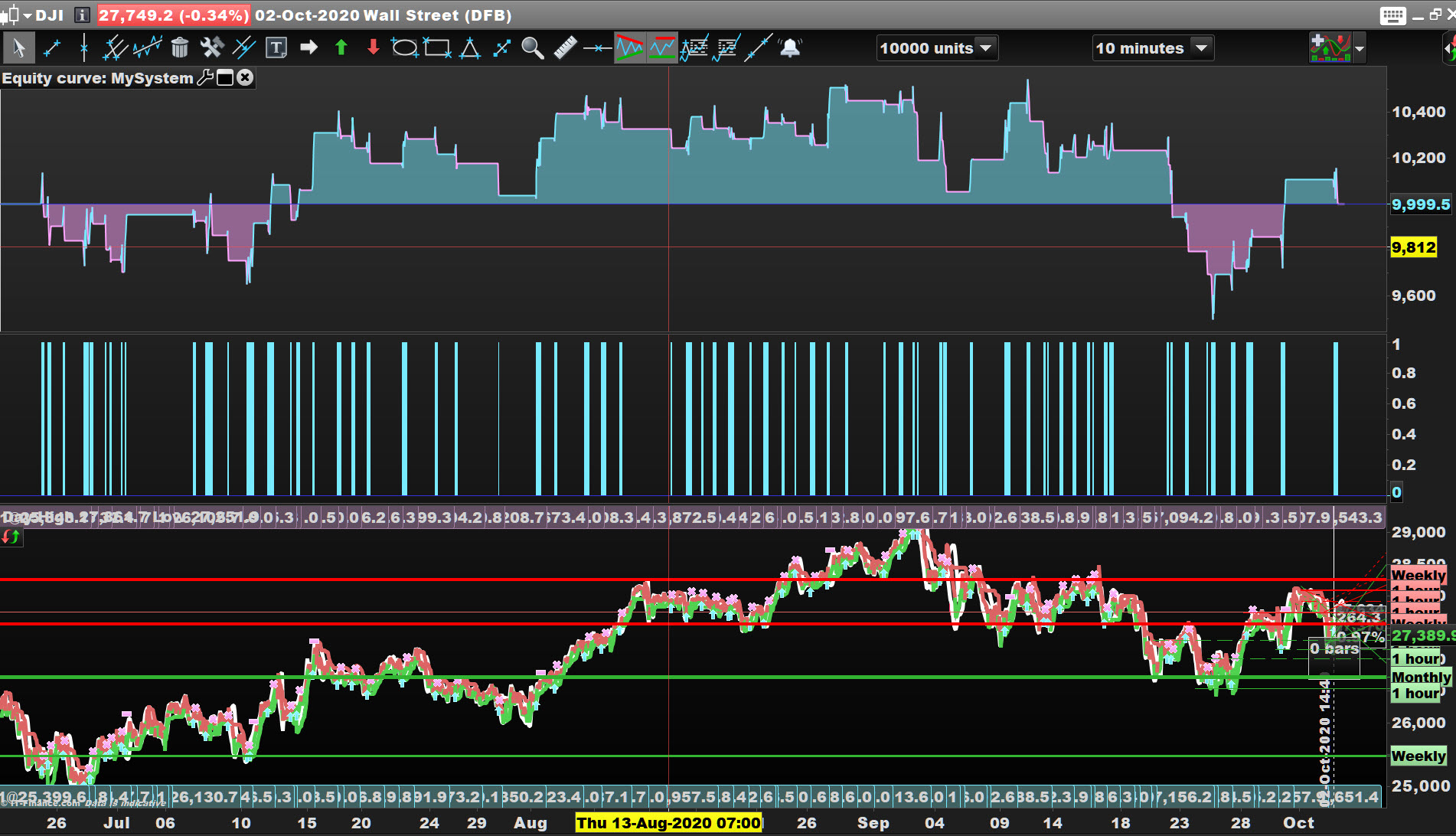Open the alert bell tool

(789, 48)
